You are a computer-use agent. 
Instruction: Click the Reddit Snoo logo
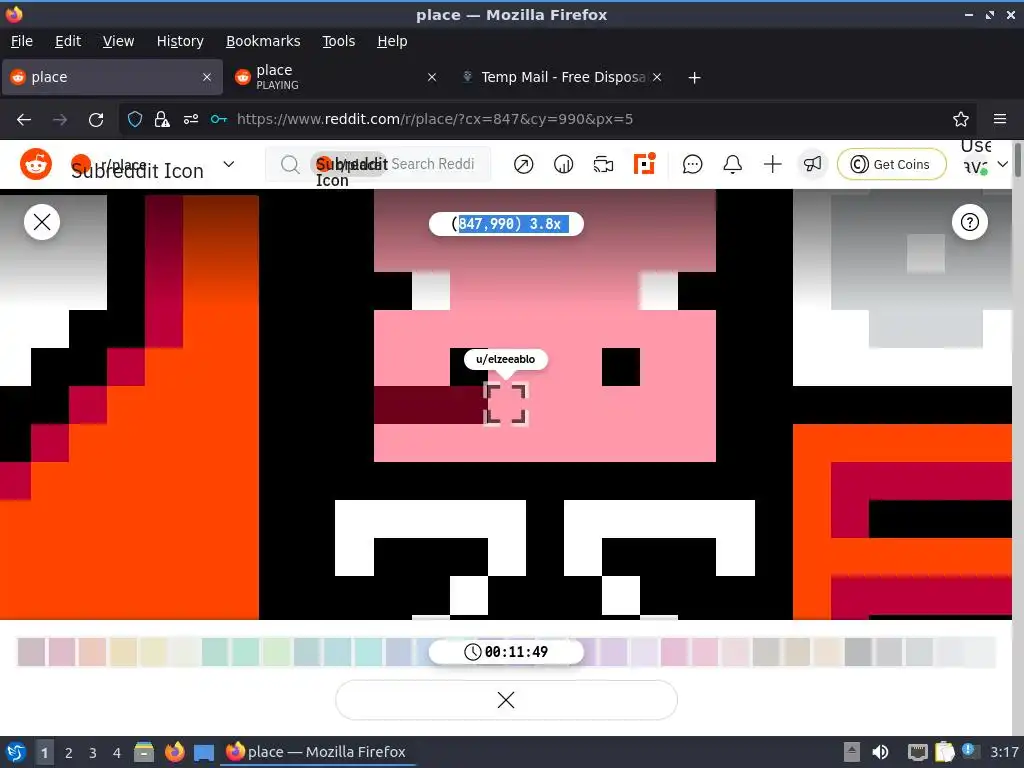tap(36, 164)
